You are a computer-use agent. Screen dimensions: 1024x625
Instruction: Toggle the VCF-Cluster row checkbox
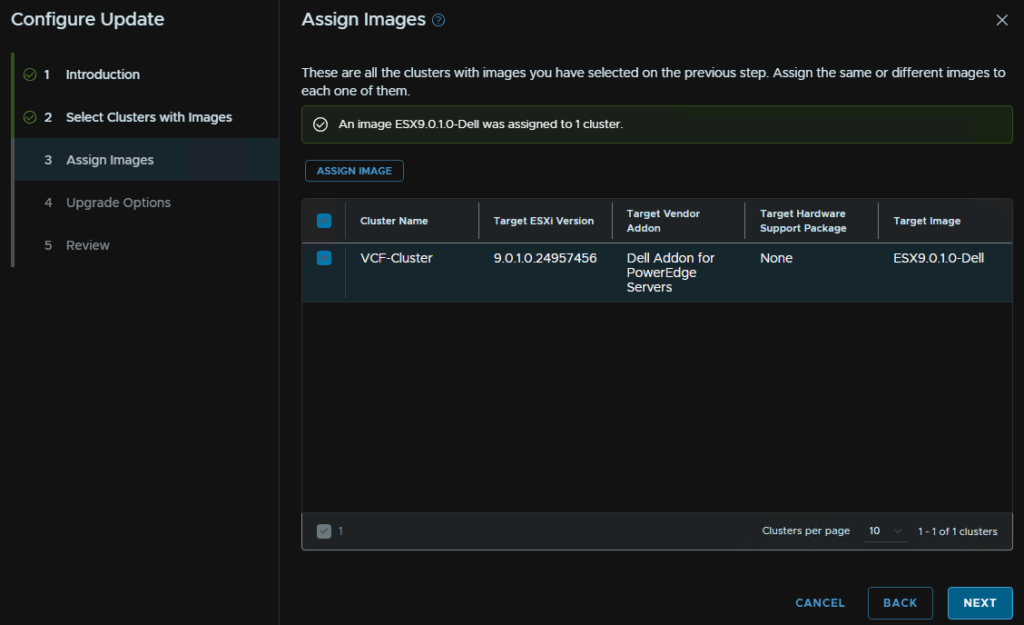(324, 258)
